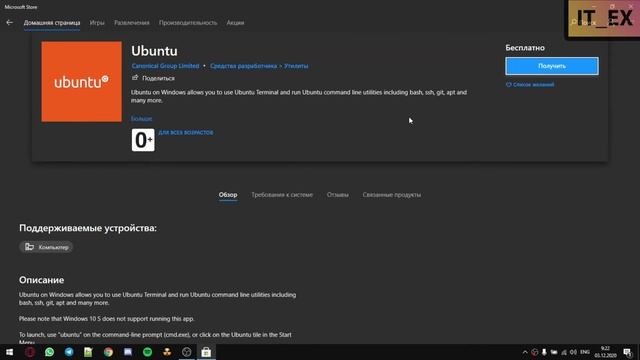
Task: Click the taskbar clock and date
Action: click(605, 352)
